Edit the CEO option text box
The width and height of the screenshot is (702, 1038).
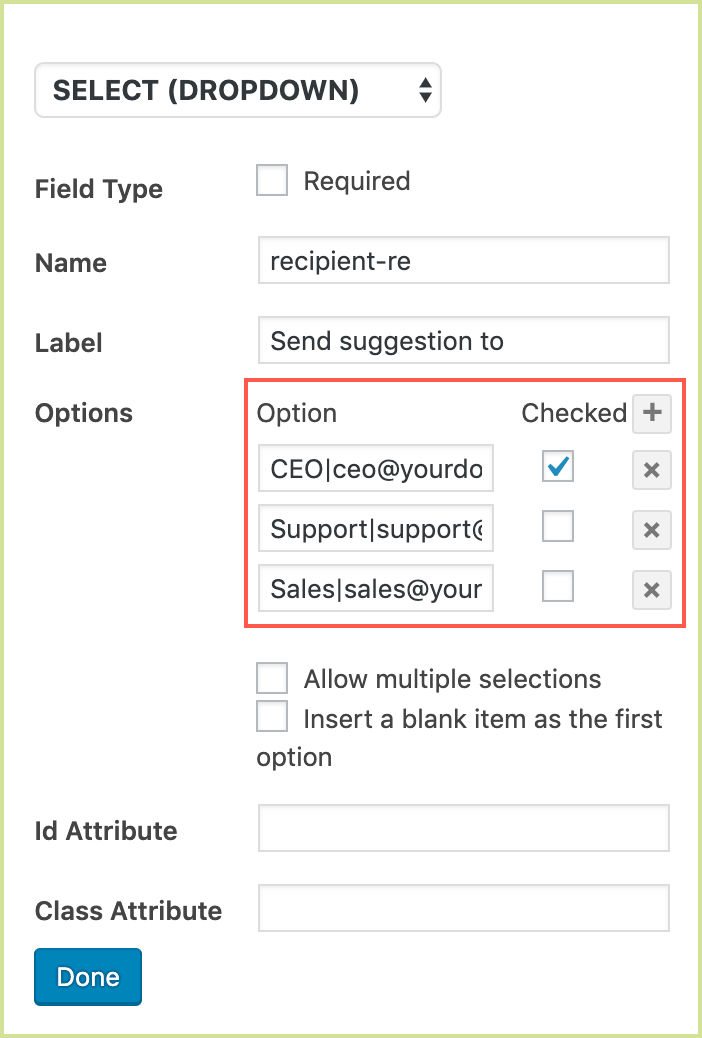tap(376, 470)
